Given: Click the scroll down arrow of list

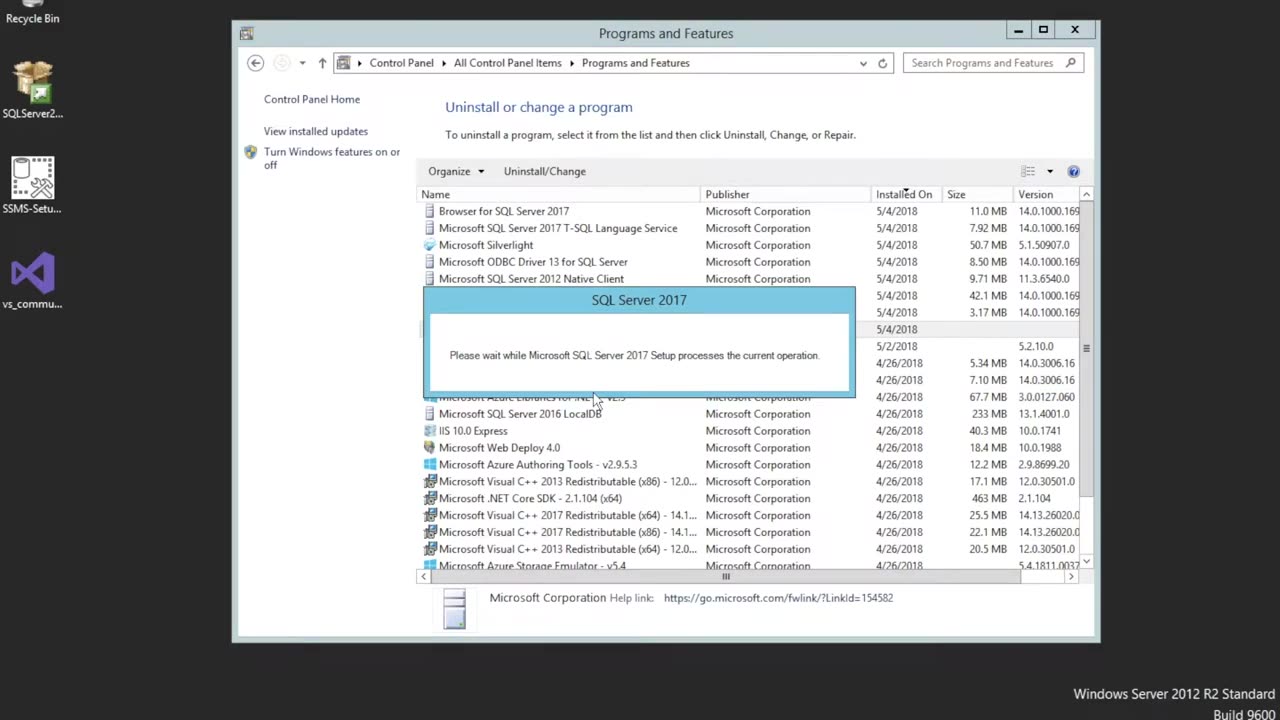Looking at the screenshot, I should coord(1086,562).
